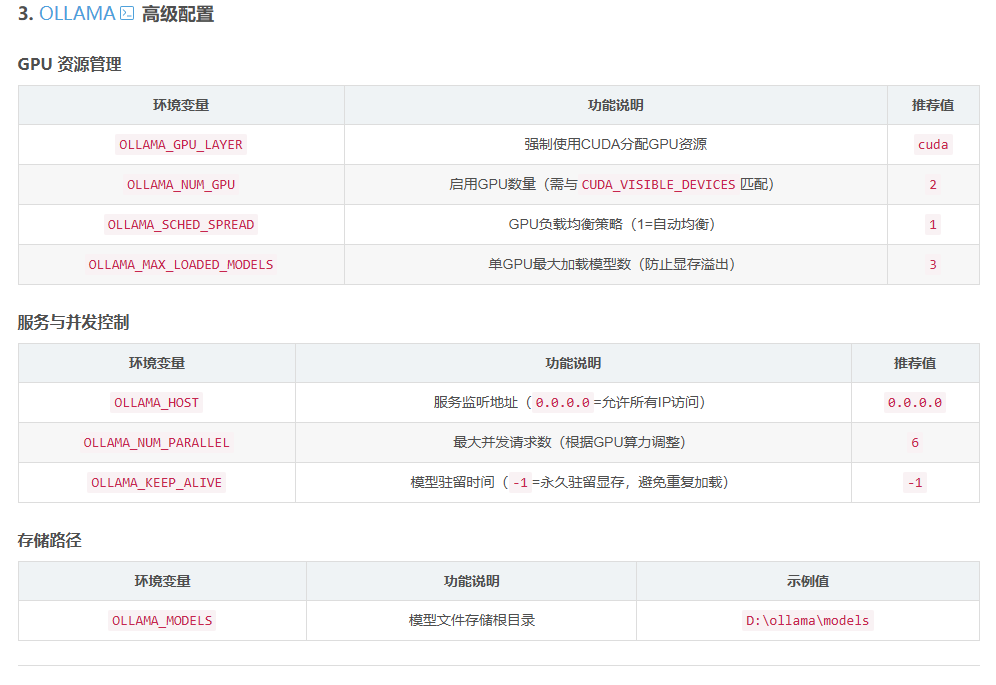The height and width of the screenshot is (685, 996).
Task: Click the GPU 资源管理 section heading
Action: click(x=70, y=64)
